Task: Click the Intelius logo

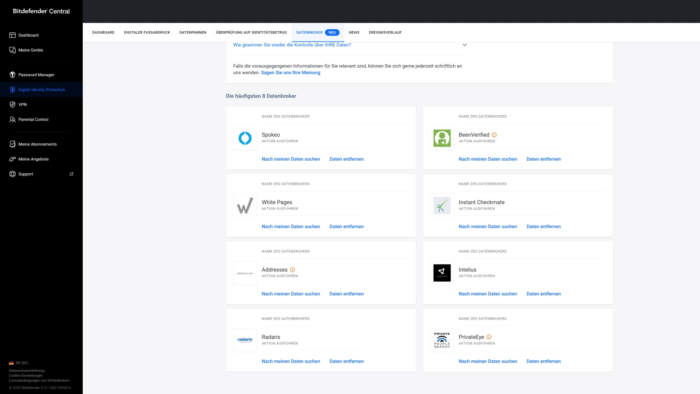Action: pyautogui.click(x=442, y=273)
